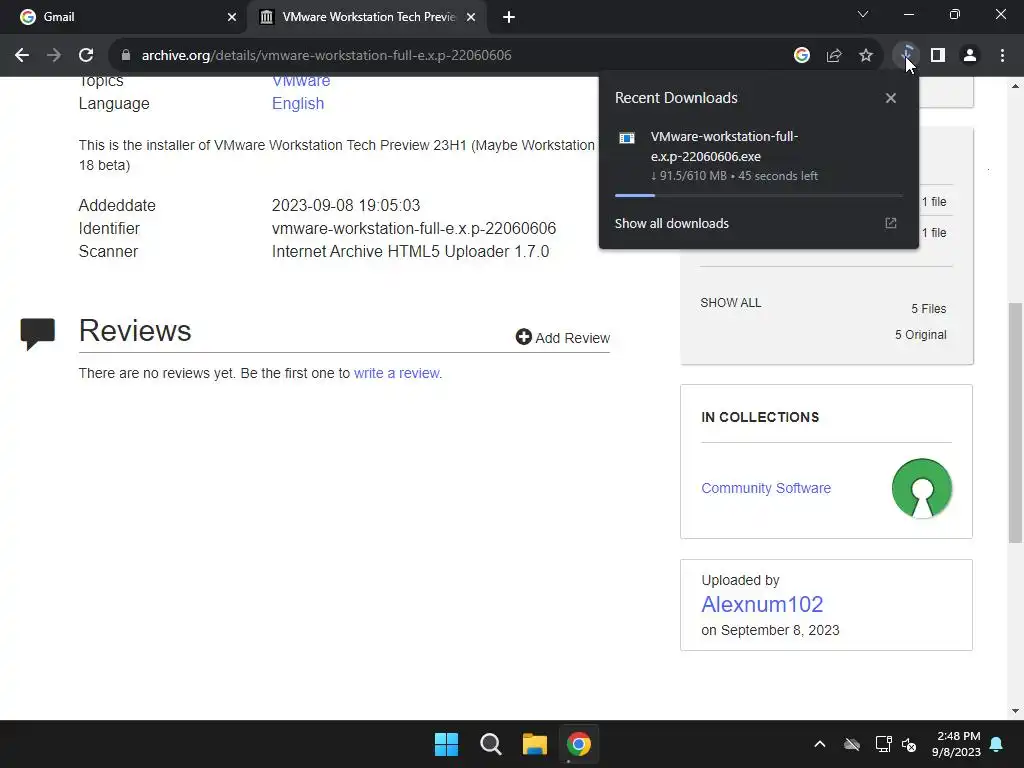
Task: Follow the write a review link
Action: tap(396, 374)
